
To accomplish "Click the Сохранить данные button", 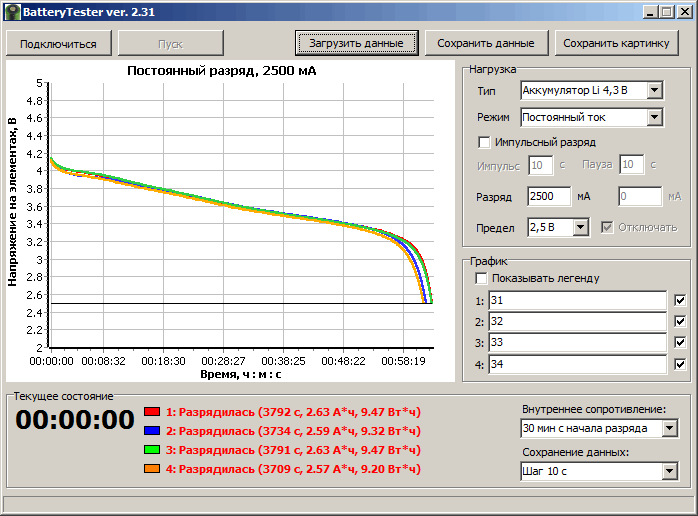I will [x=486, y=43].
